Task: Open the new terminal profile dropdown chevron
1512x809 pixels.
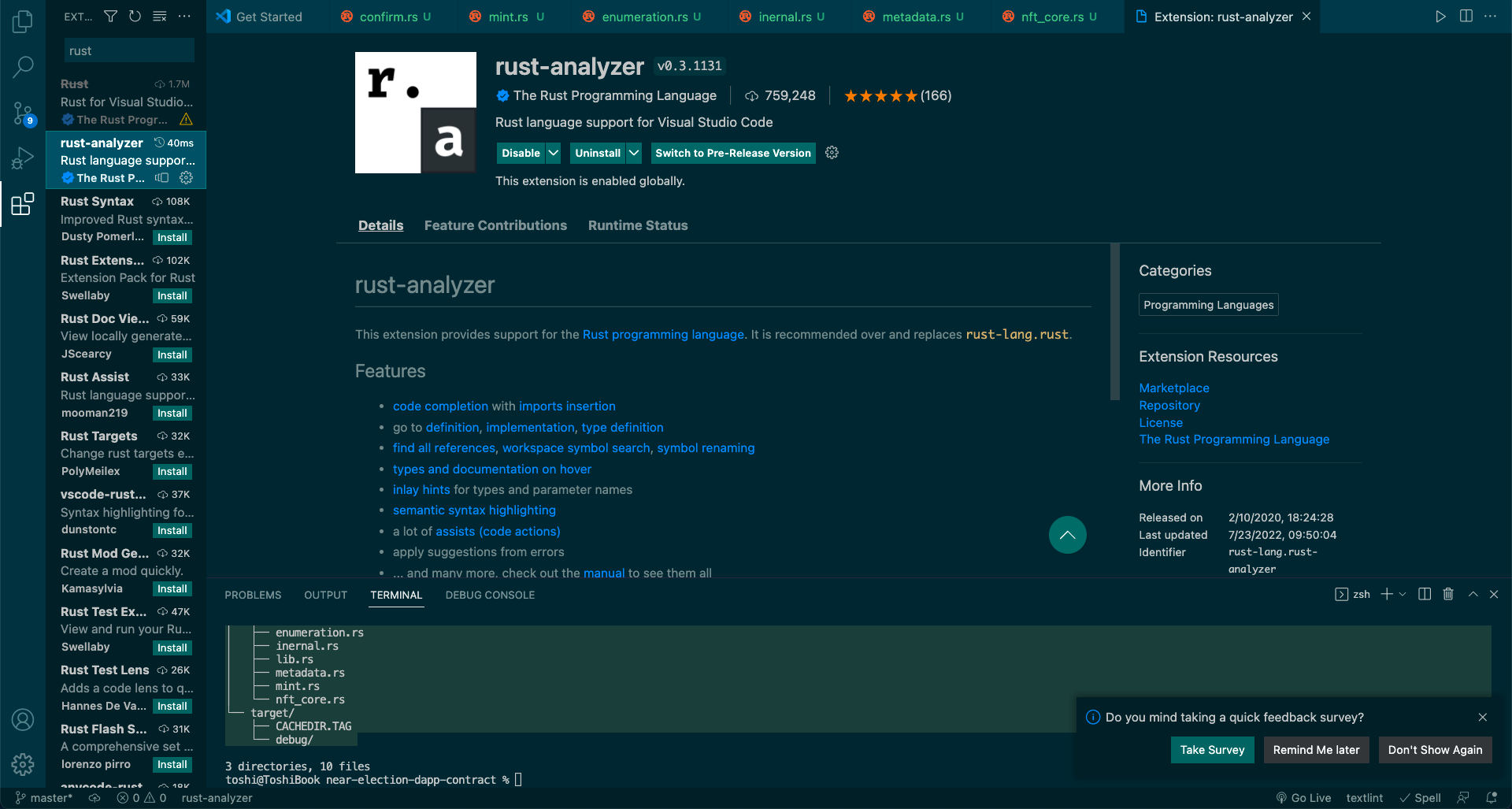Action: pyautogui.click(x=1403, y=594)
